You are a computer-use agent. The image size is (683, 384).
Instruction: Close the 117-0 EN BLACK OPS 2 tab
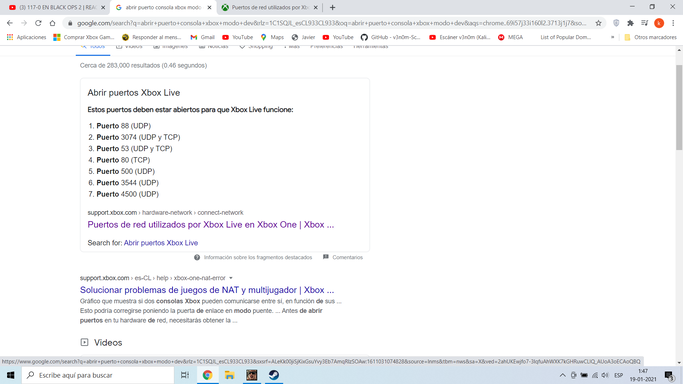tap(103, 7)
